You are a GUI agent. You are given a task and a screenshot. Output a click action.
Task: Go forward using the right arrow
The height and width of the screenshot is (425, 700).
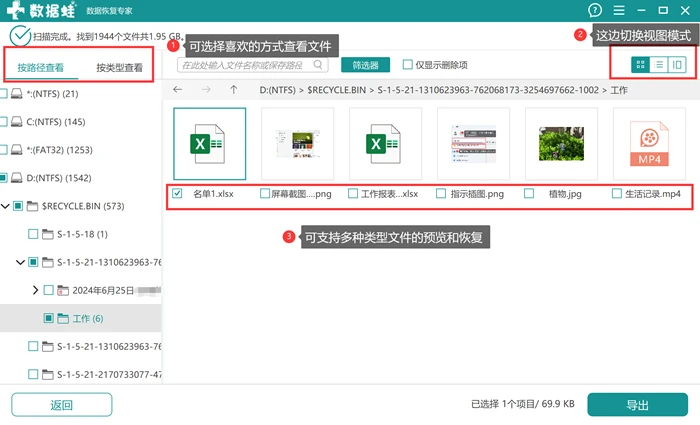[x=206, y=90]
